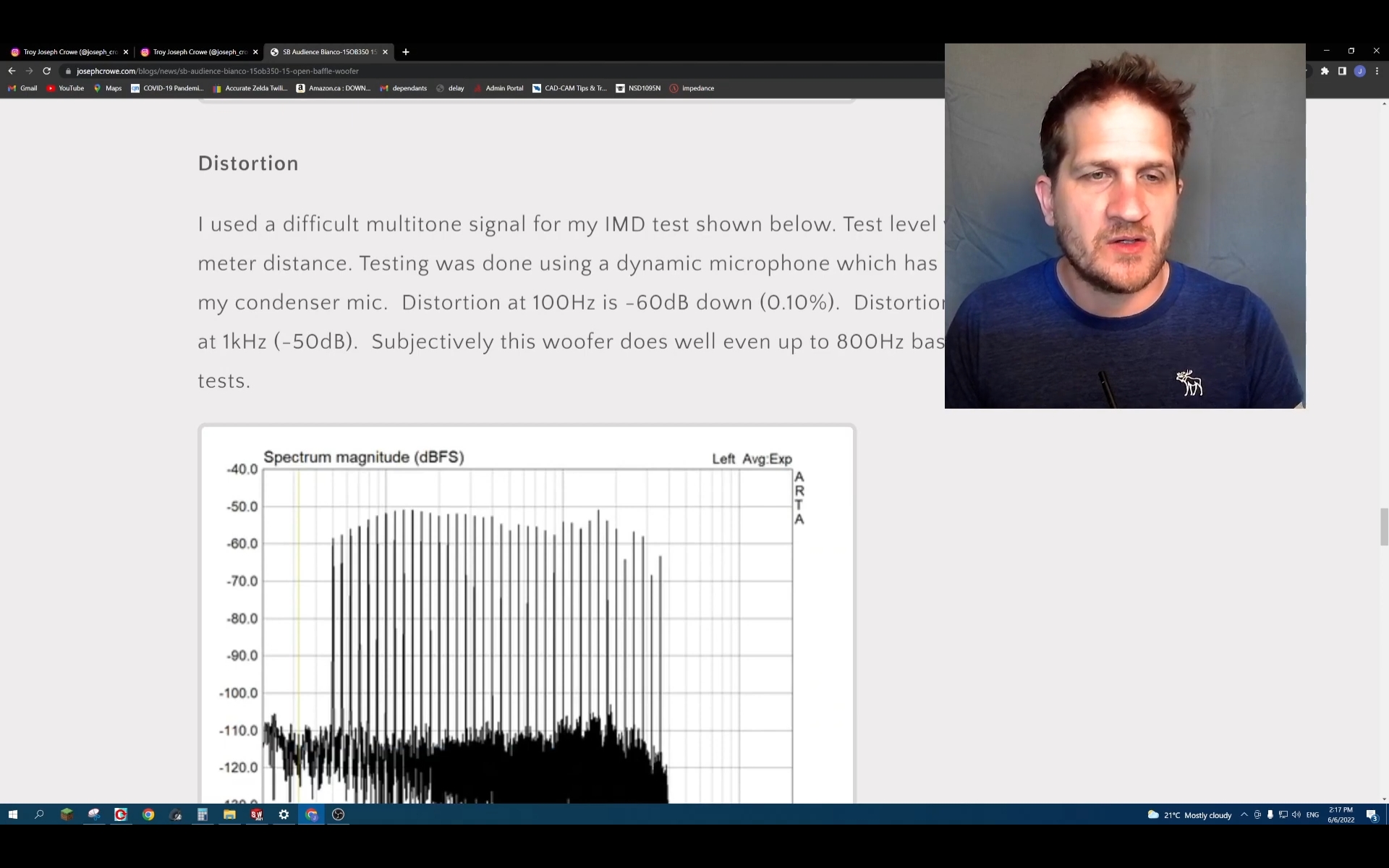
Task: Toggle Windows taskbar search bar
Action: [38, 814]
